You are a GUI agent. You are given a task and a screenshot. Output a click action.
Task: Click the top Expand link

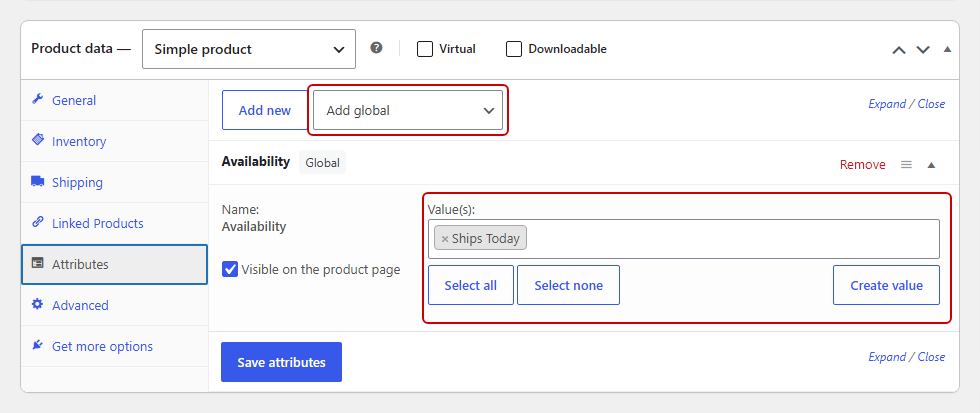point(887,104)
